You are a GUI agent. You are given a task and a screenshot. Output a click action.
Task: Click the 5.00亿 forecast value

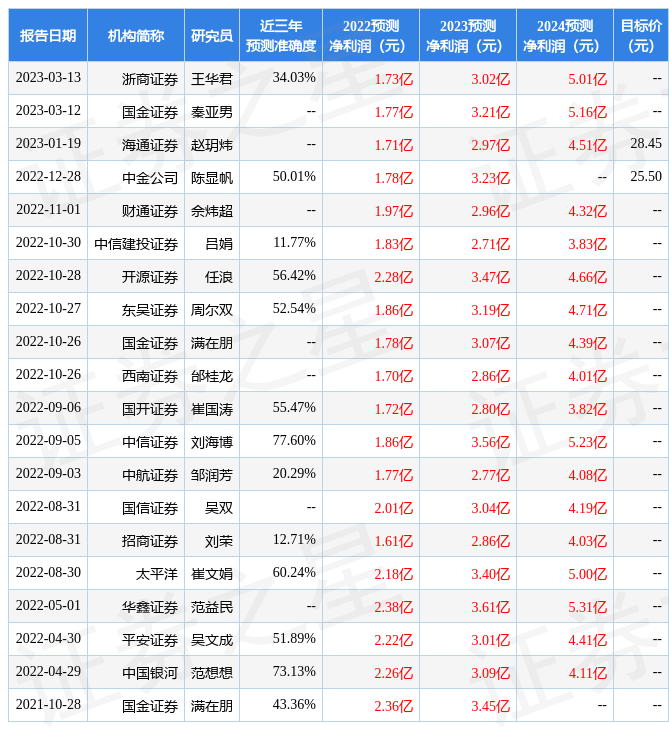point(588,575)
